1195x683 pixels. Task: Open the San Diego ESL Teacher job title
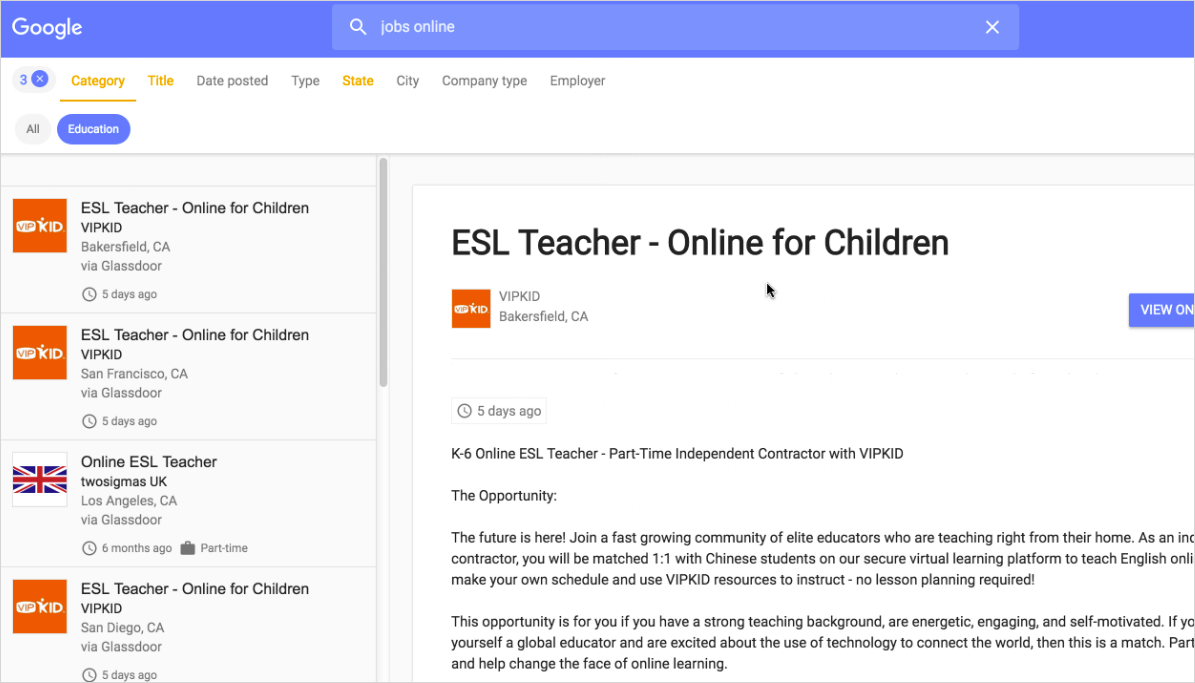click(195, 589)
